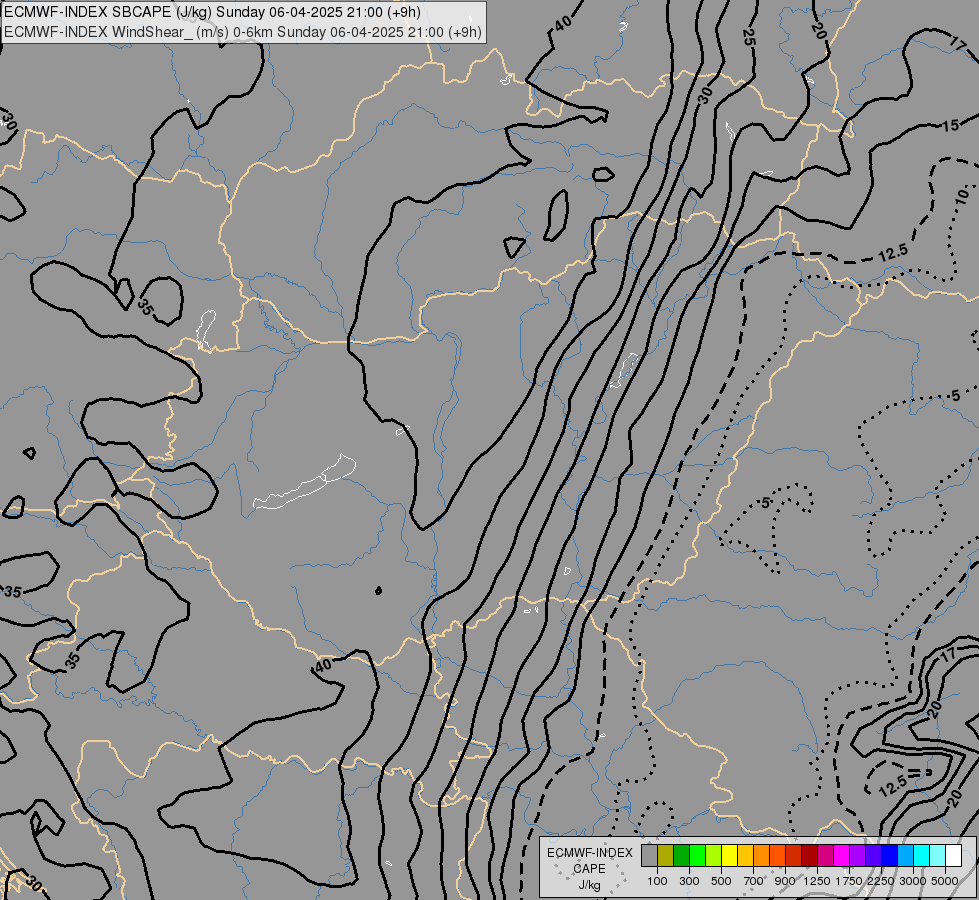Click the J/kg unit label in the legend
This screenshot has height=900, width=979.
(x=589, y=885)
